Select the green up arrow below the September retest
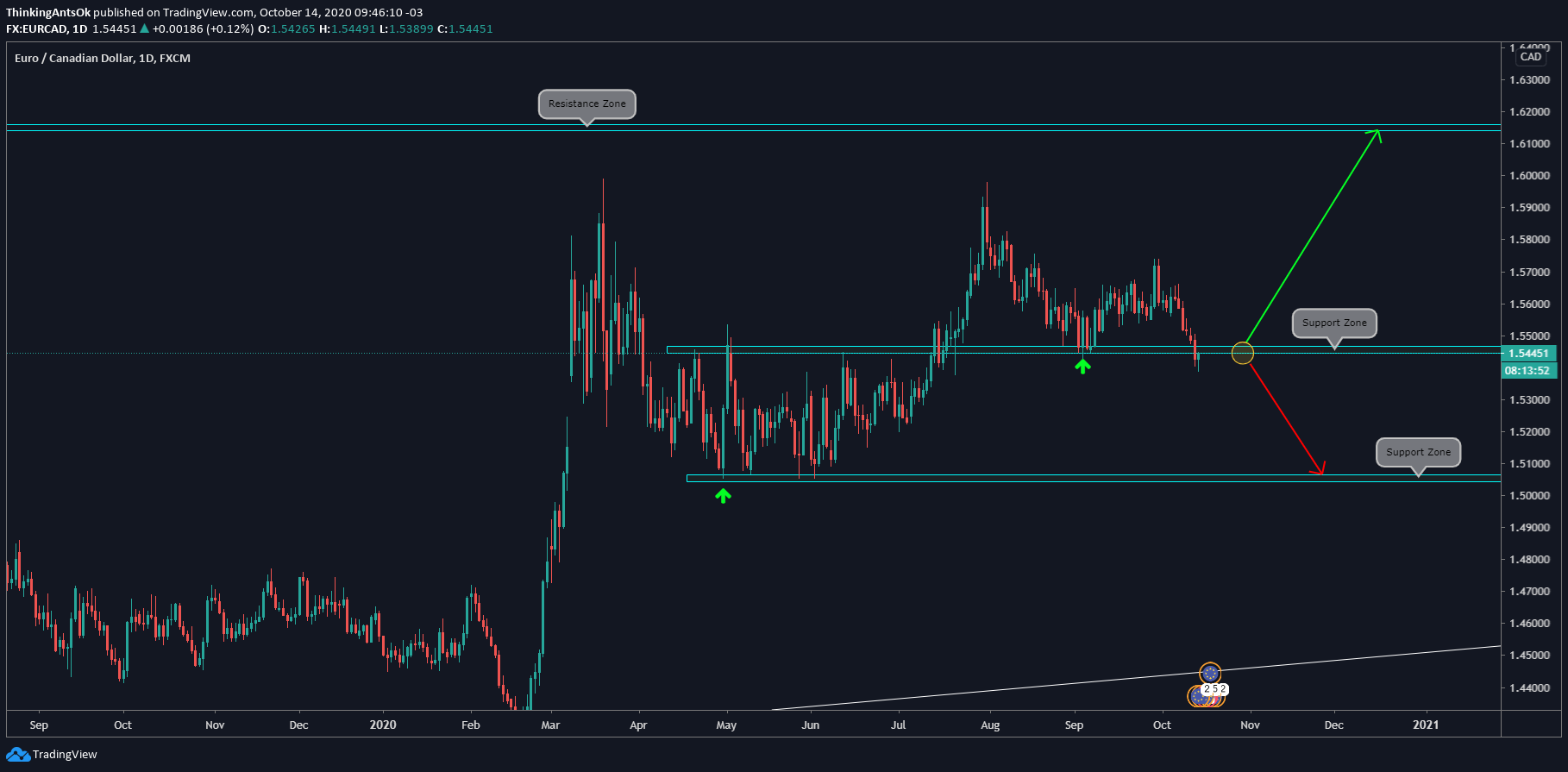This screenshot has width=1568, height=772. tap(1082, 367)
